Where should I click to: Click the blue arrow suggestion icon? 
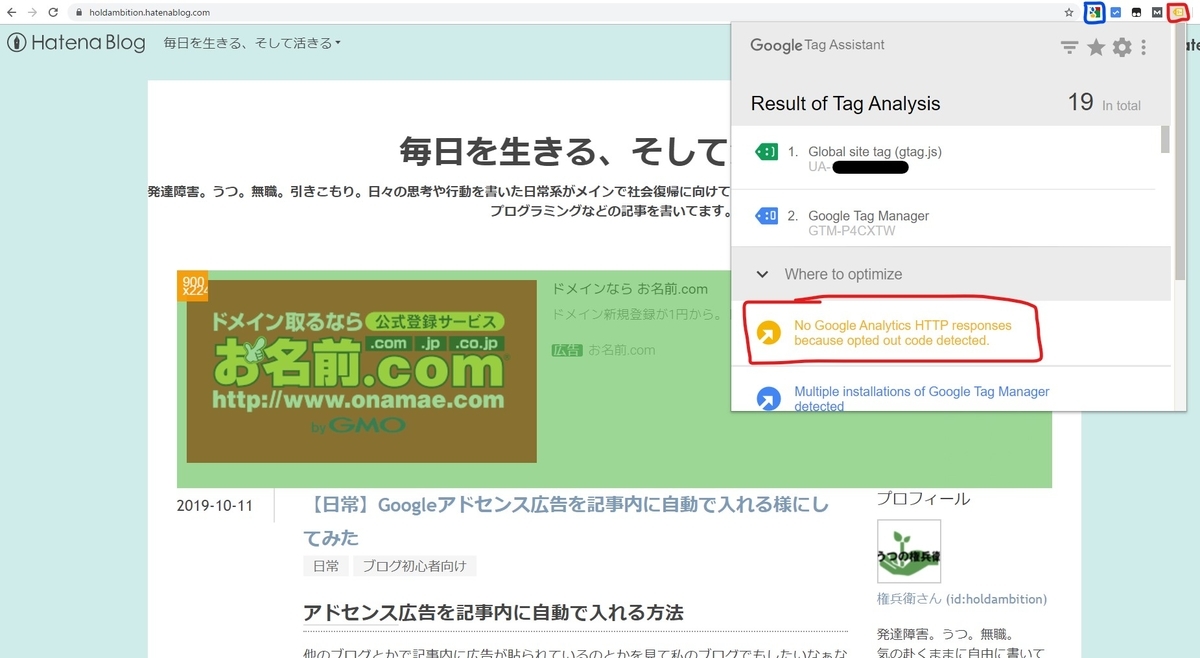click(769, 398)
